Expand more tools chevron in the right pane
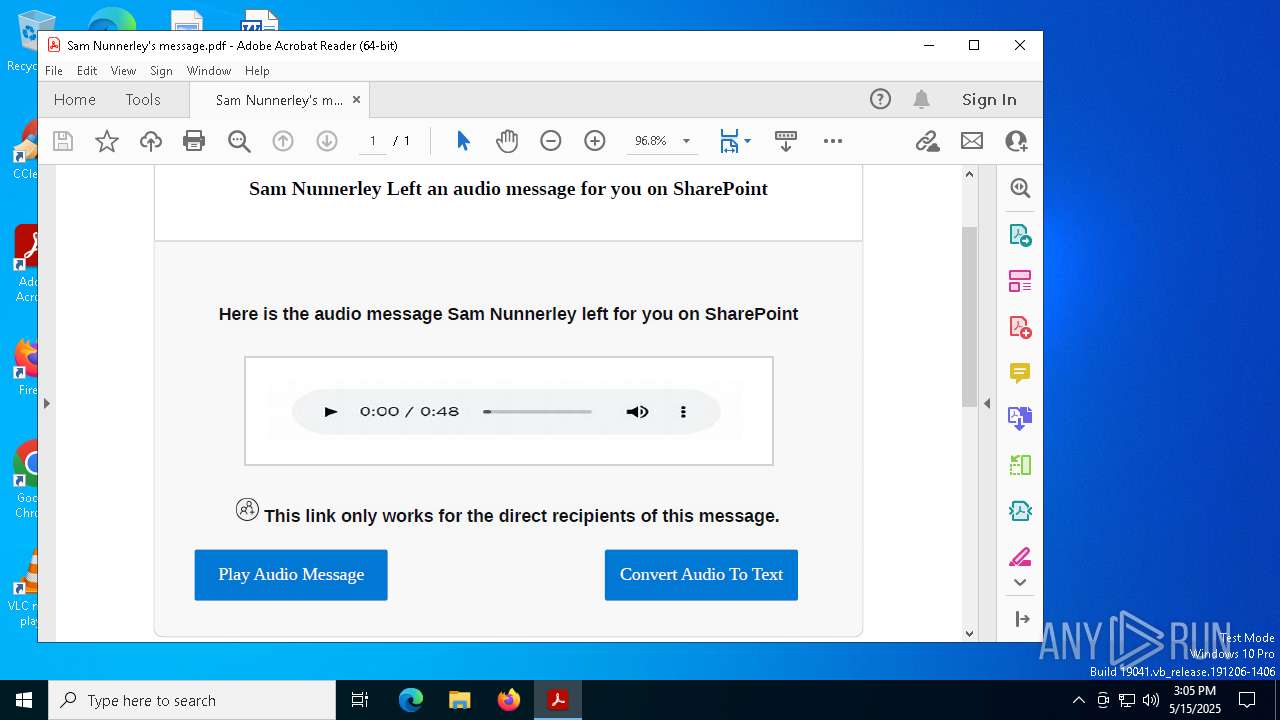 click(x=1020, y=582)
